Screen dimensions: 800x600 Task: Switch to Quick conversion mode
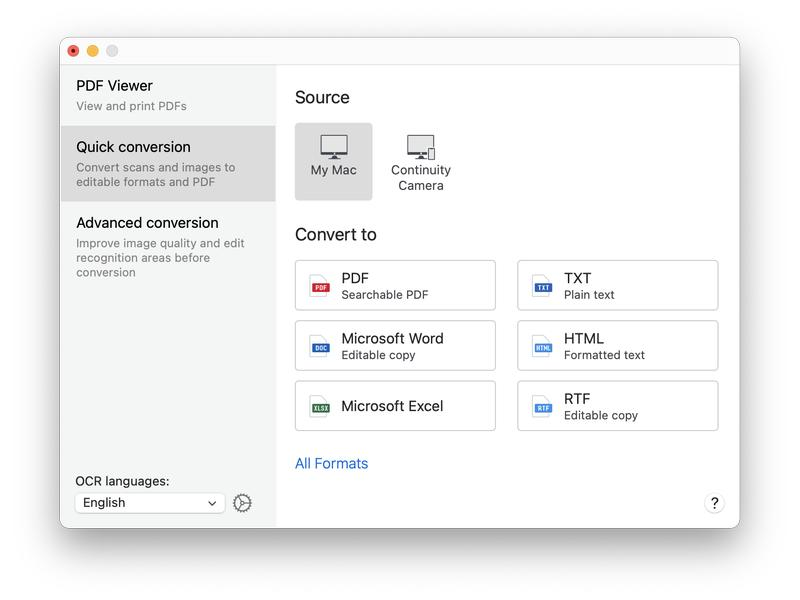[168, 164]
